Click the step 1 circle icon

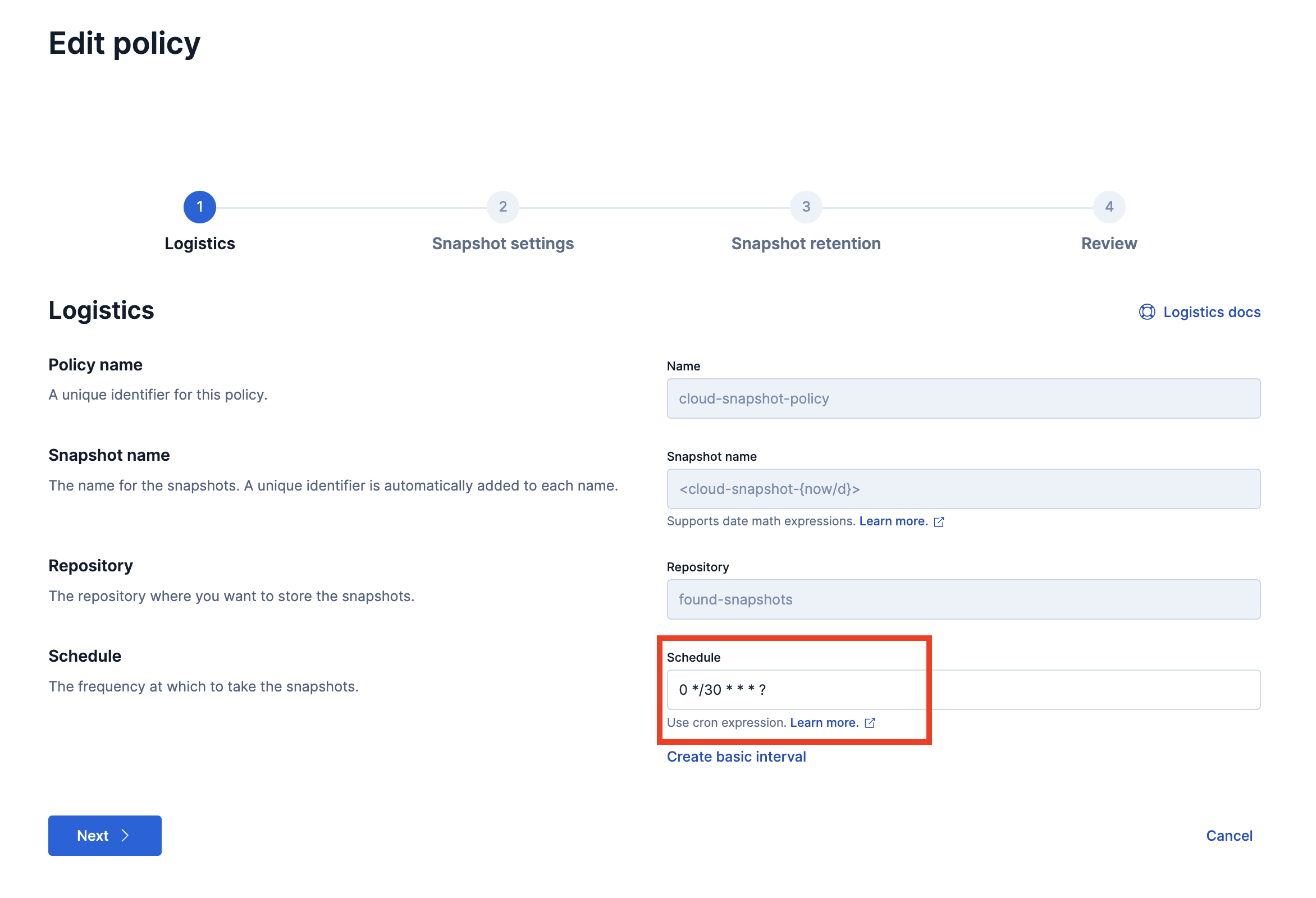click(x=199, y=207)
